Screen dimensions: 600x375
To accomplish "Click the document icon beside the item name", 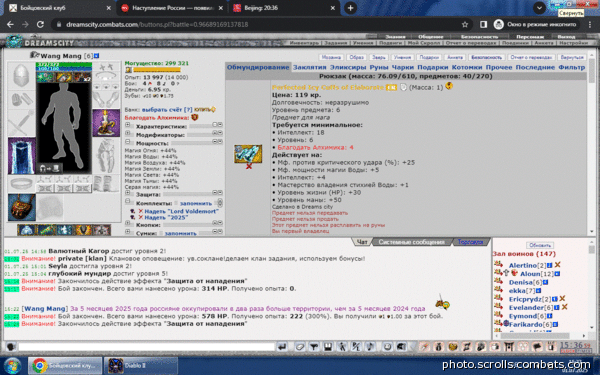I will pyautogui.click(x=403, y=87).
